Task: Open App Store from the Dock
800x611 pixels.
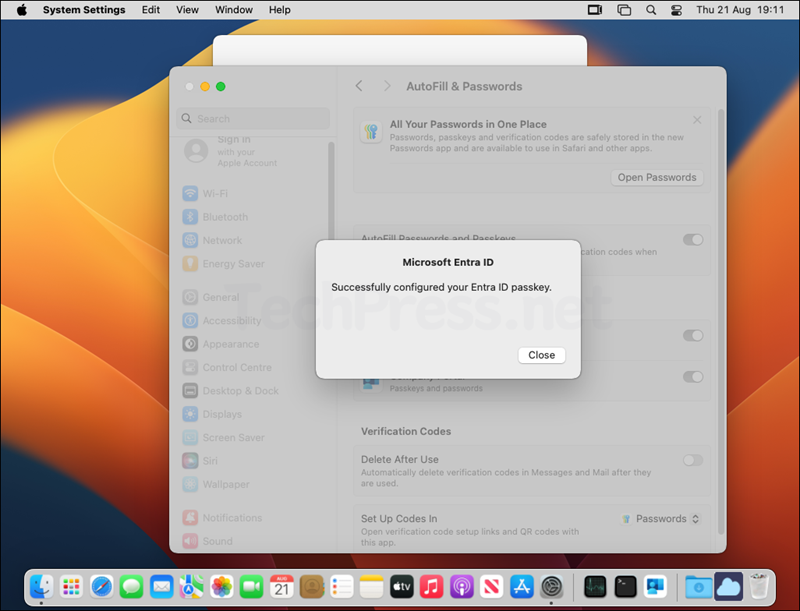Action: click(x=521, y=587)
